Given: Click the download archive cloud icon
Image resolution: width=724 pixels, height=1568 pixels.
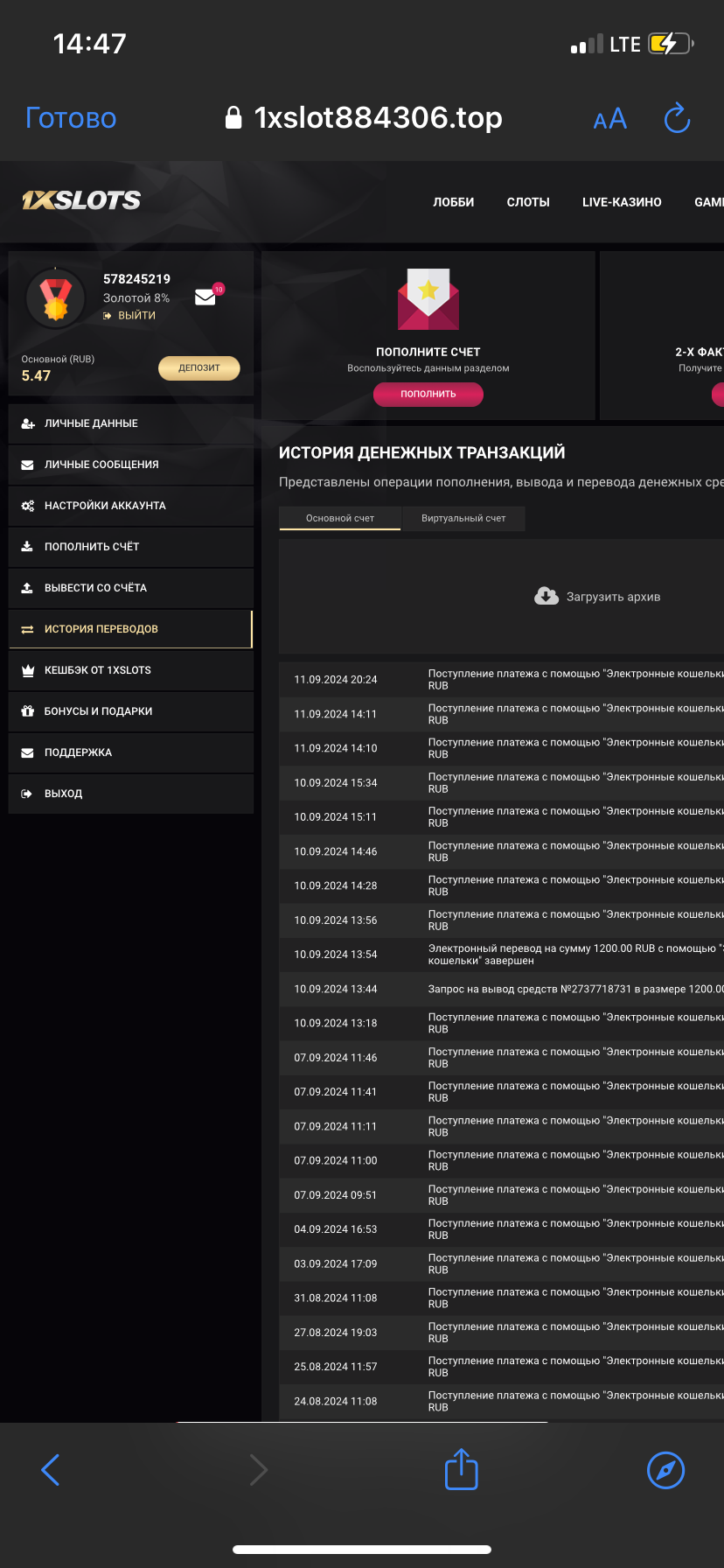Looking at the screenshot, I should point(546,597).
